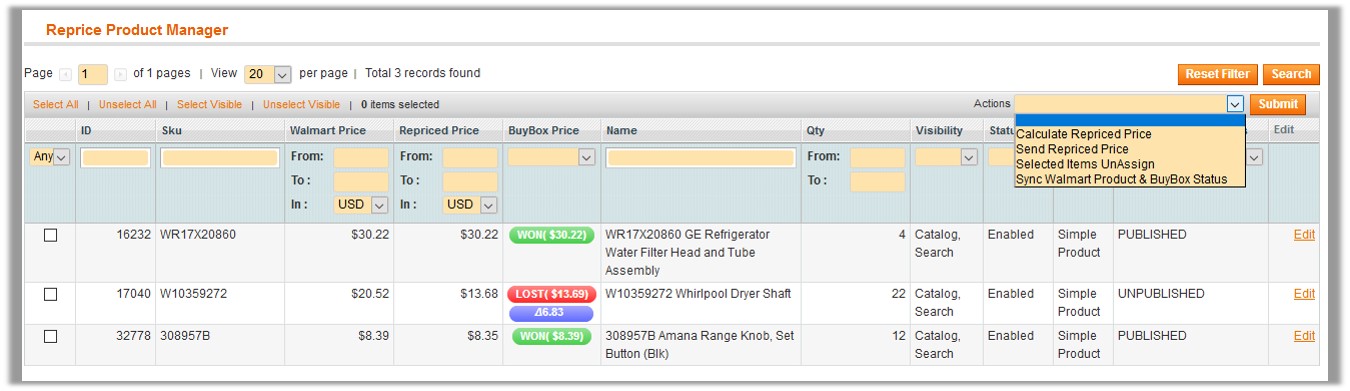The height and width of the screenshot is (391, 1350).
Task: Click Repriced Price To input
Action: (x=470, y=181)
